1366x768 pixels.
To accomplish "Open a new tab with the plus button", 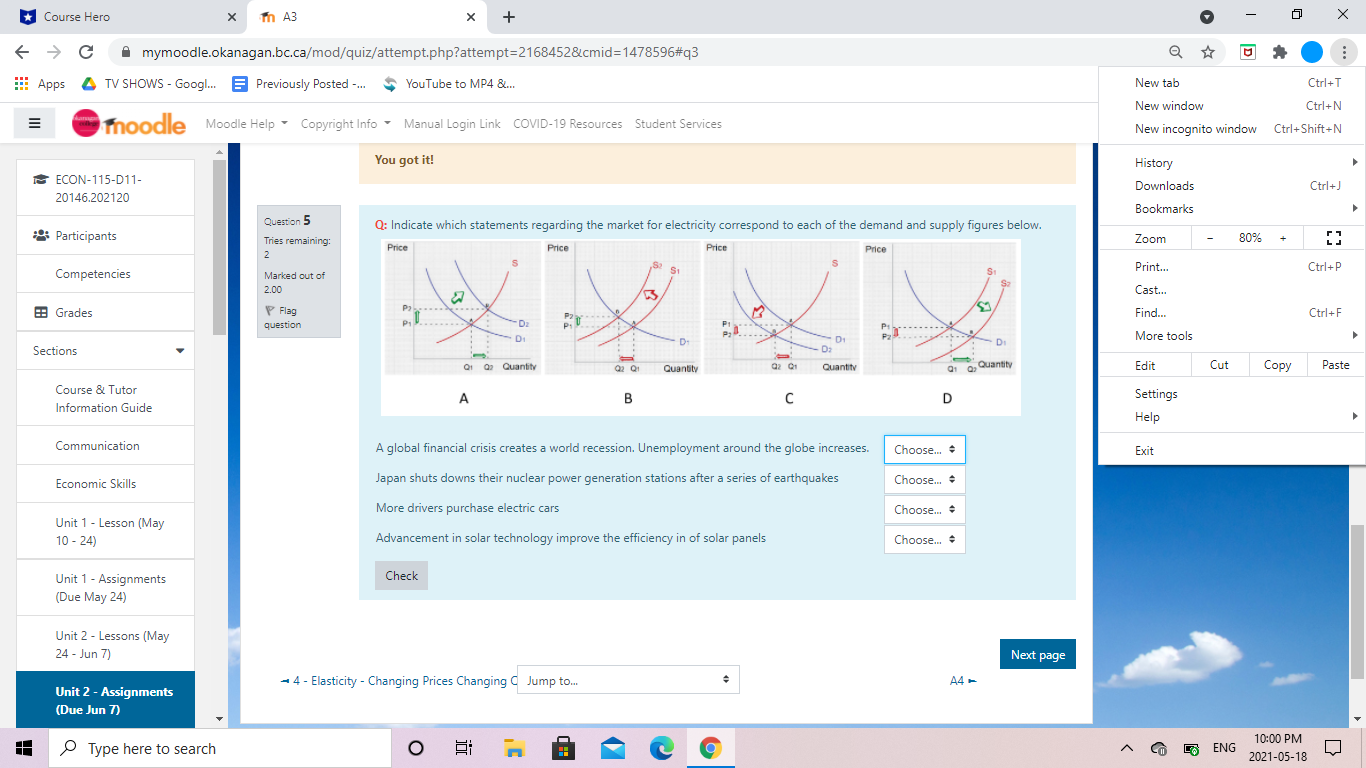I will click(x=508, y=17).
